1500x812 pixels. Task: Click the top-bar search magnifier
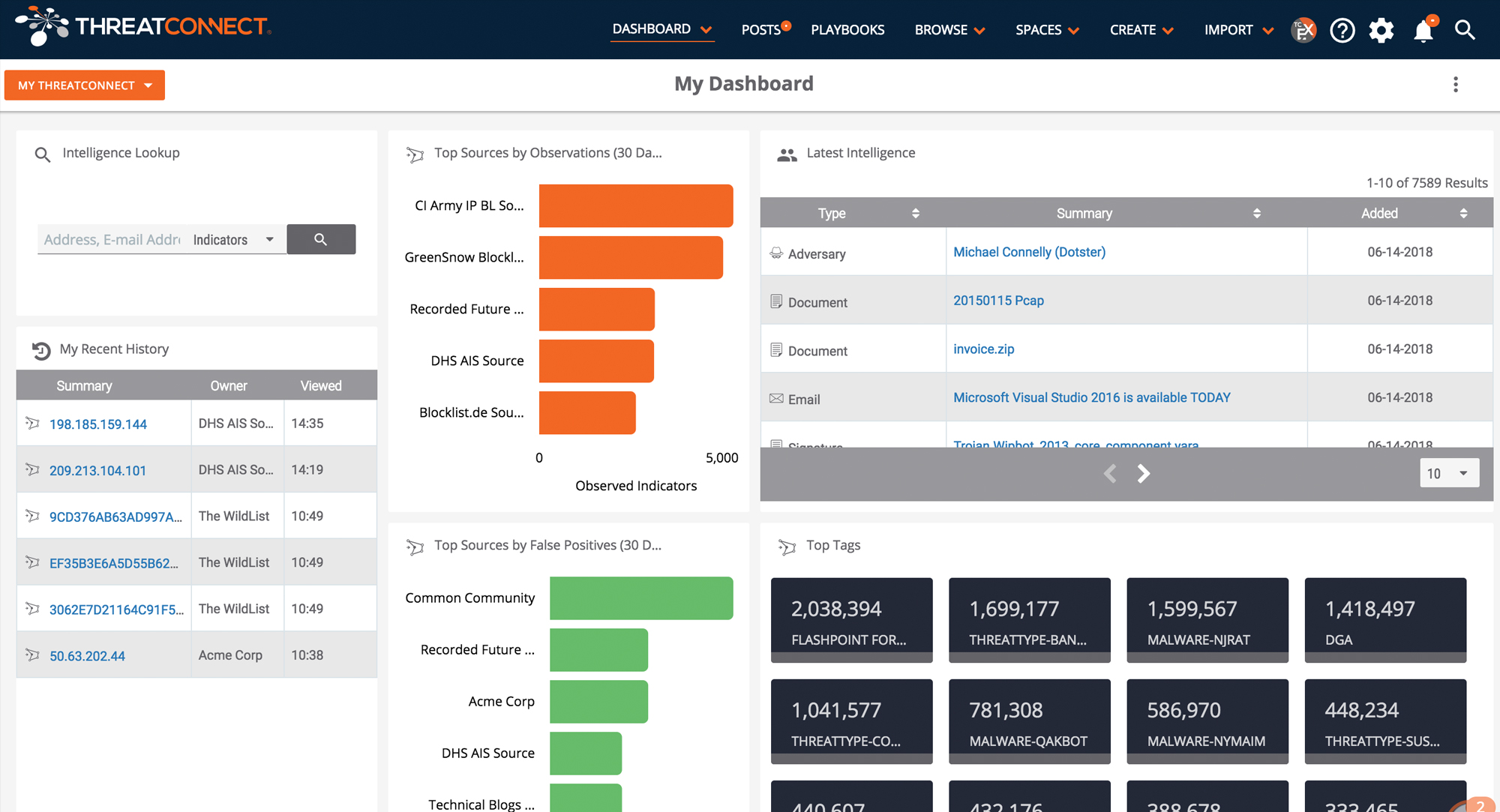[x=1465, y=30]
